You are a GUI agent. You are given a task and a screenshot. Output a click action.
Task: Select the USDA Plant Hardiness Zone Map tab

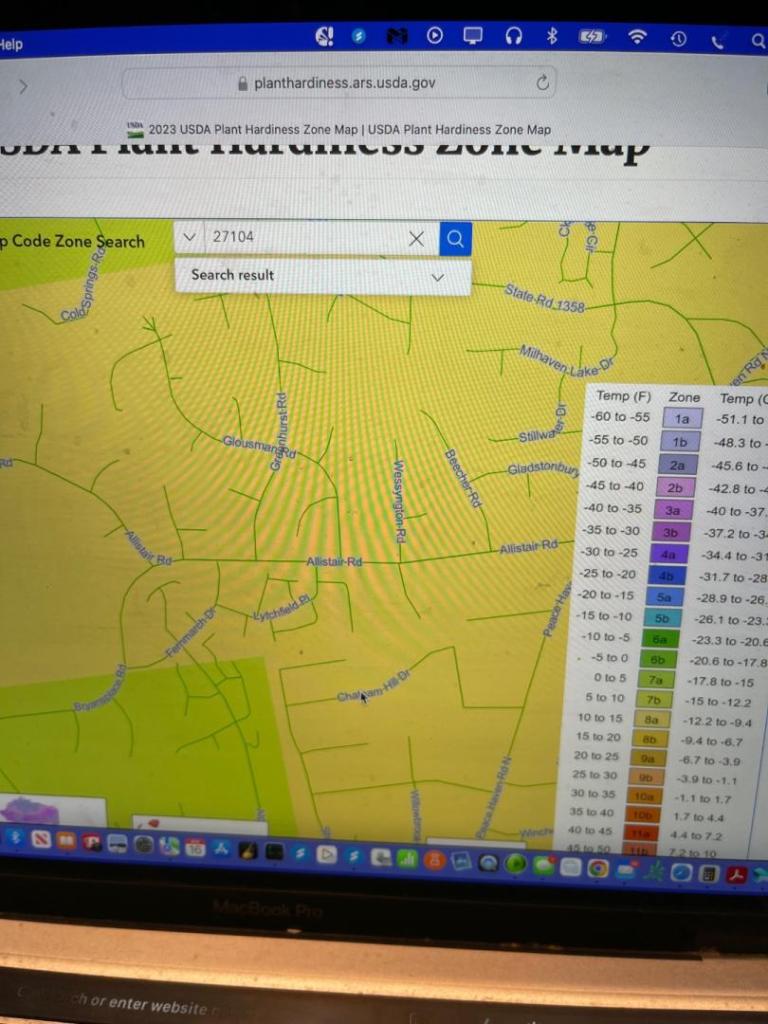tap(340, 129)
